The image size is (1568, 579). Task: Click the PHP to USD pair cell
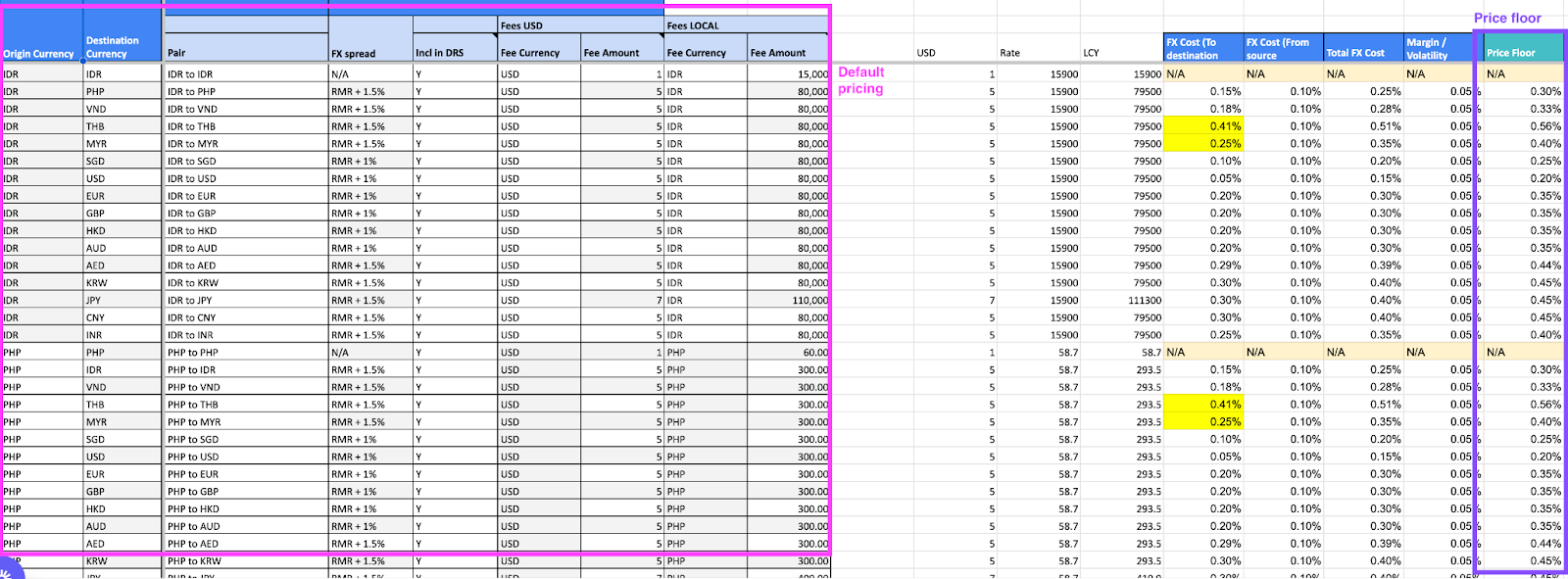(x=246, y=457)
